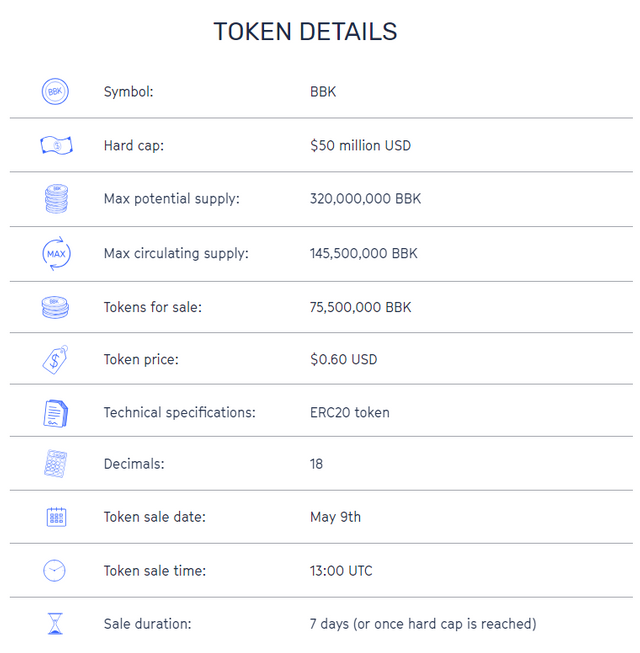This screenshot has width=640, height=653.
Task: Click the BBK coin symbol icon
Action: pos(55,92)
